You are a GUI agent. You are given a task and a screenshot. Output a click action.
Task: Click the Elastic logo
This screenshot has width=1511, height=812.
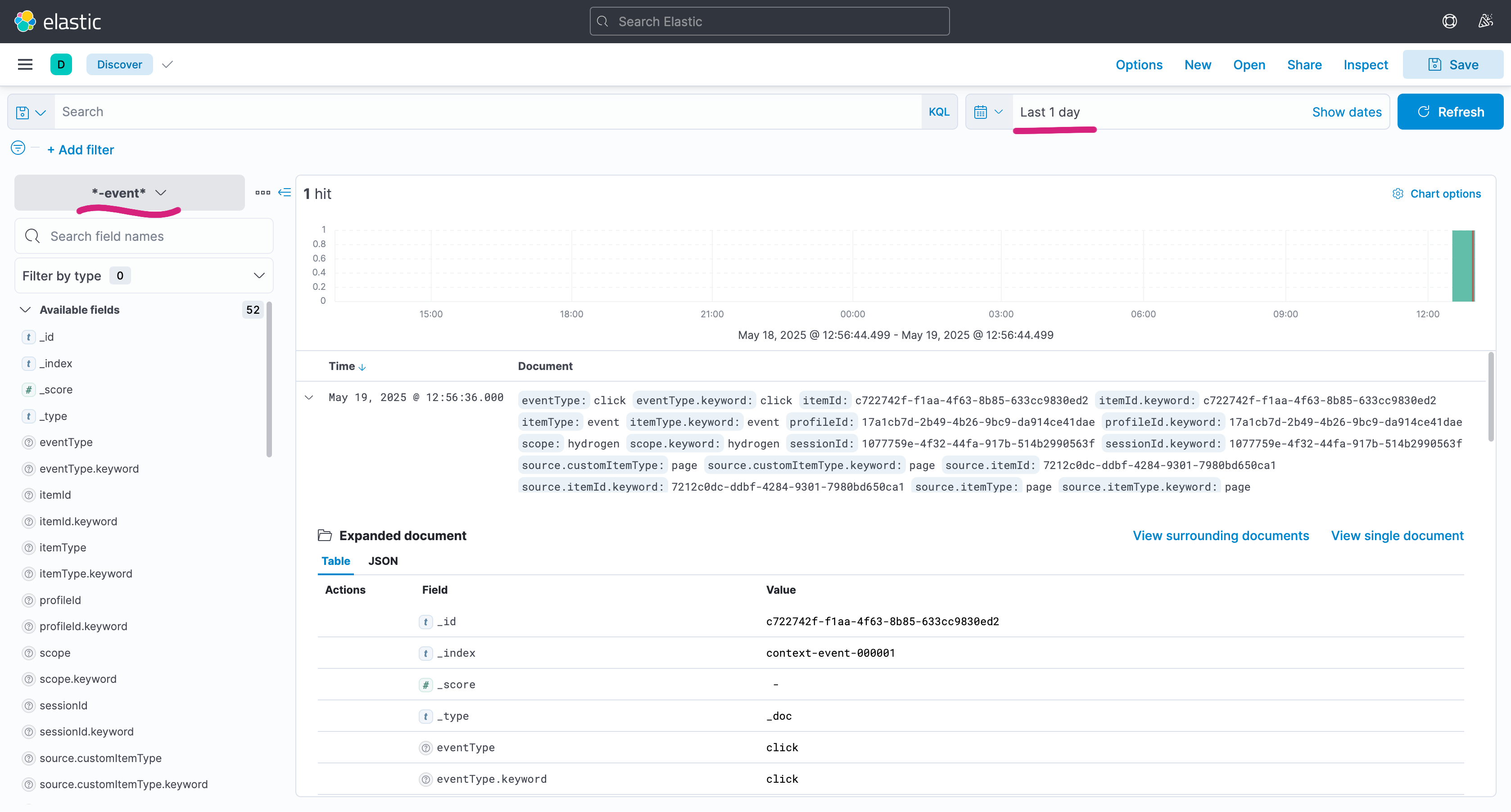click(58, 22)
